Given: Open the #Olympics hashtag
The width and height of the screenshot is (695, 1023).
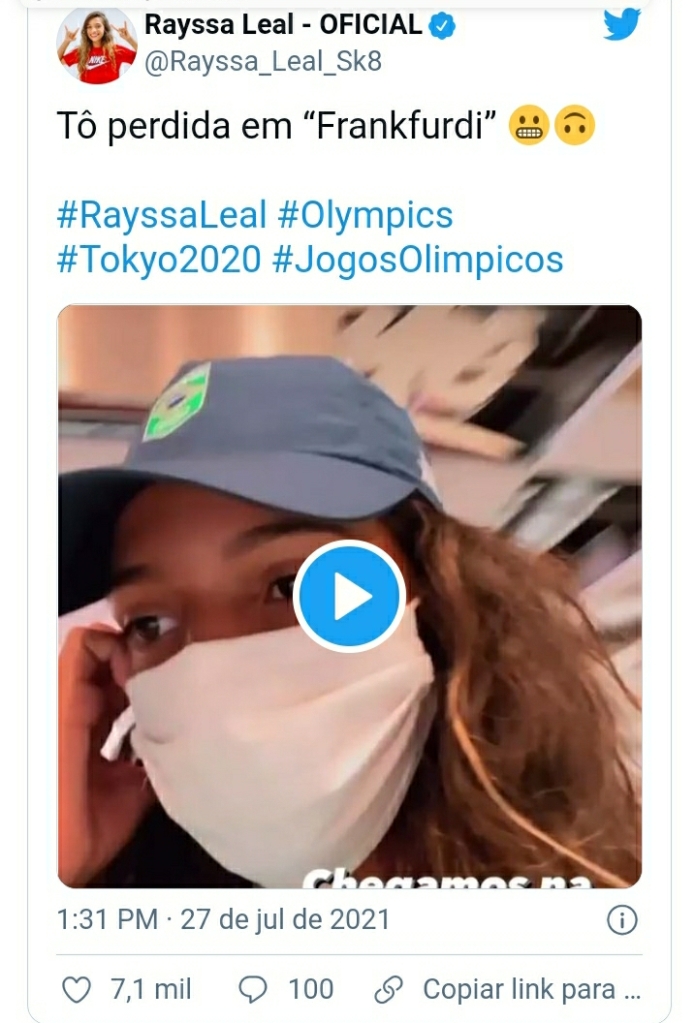Looking at the screenshot, I should click(365, 215).
